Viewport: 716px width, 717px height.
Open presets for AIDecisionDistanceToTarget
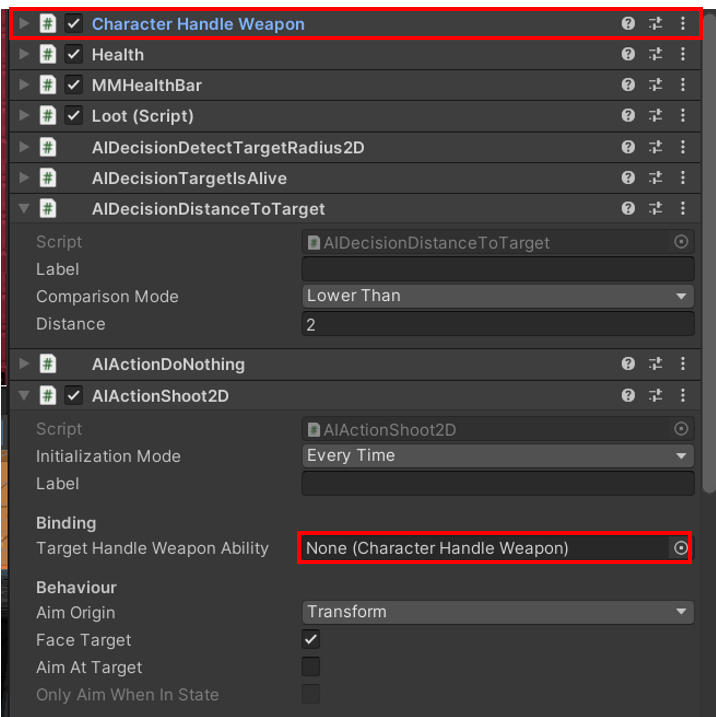coord(656,209)
